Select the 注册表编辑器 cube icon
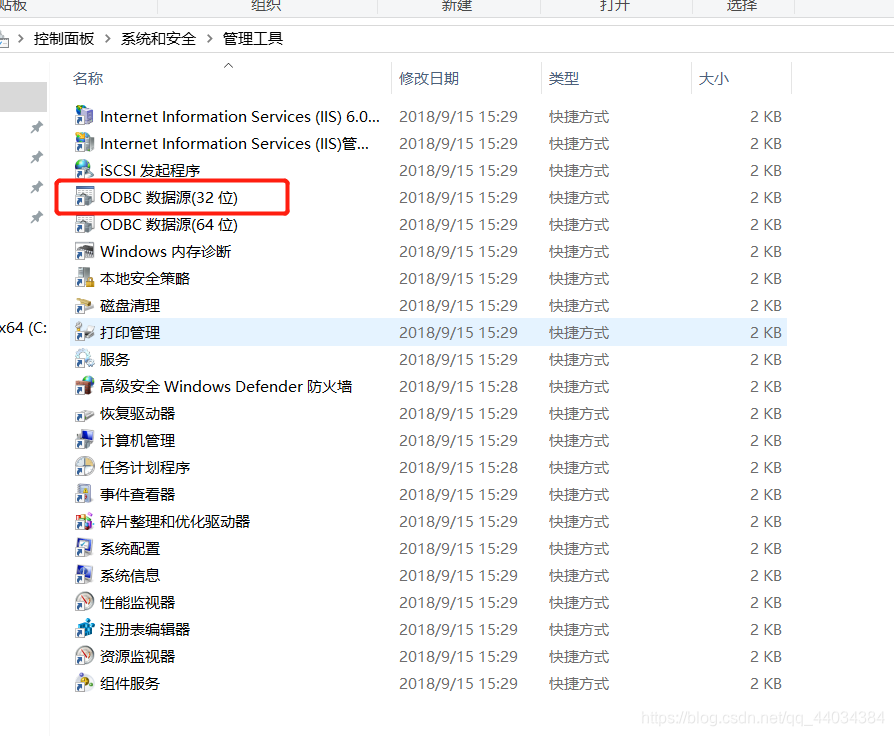 pos(84,629)
